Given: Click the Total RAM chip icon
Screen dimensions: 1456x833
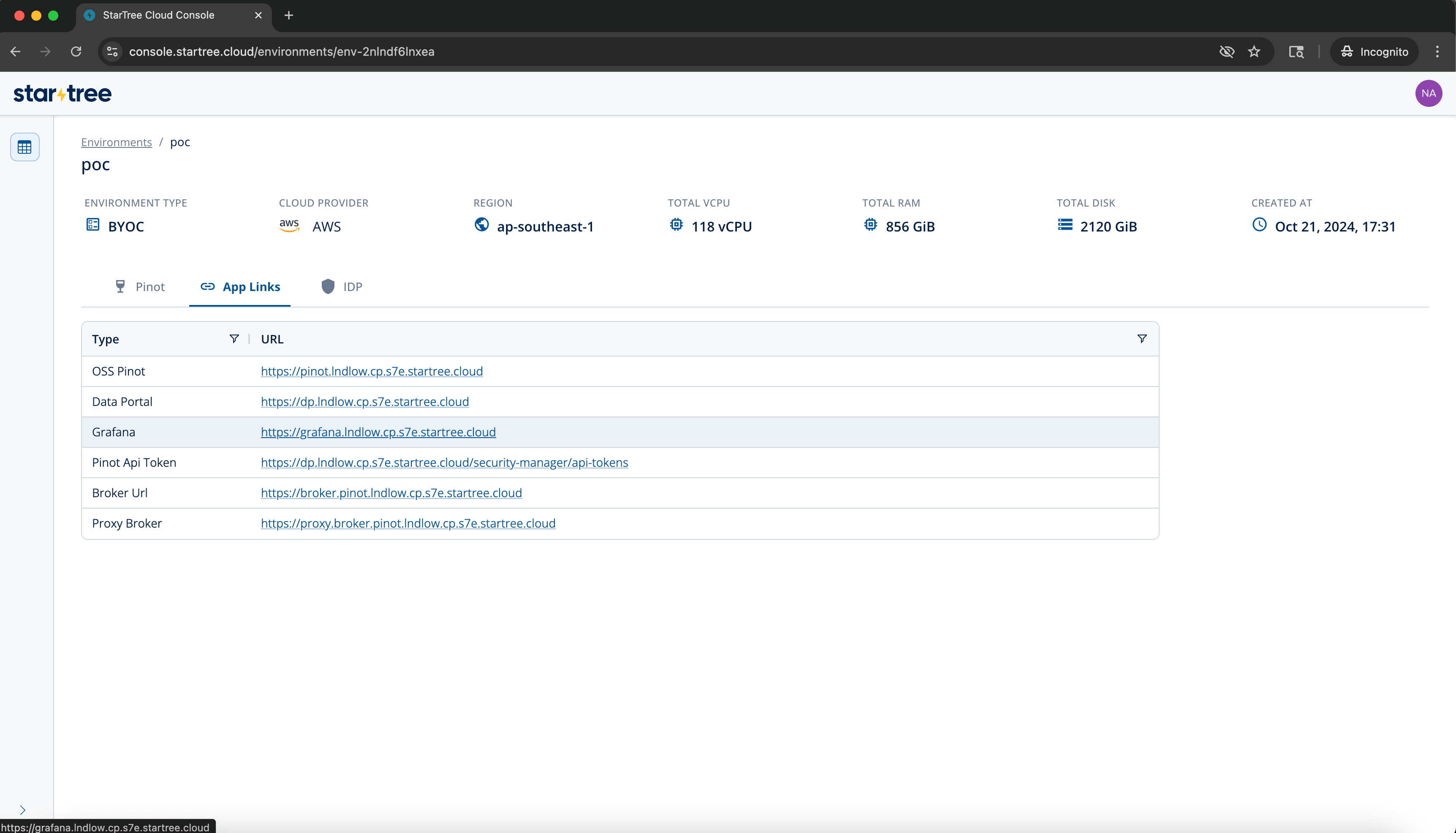Looking at the screenshot, I should coord(870,225).
